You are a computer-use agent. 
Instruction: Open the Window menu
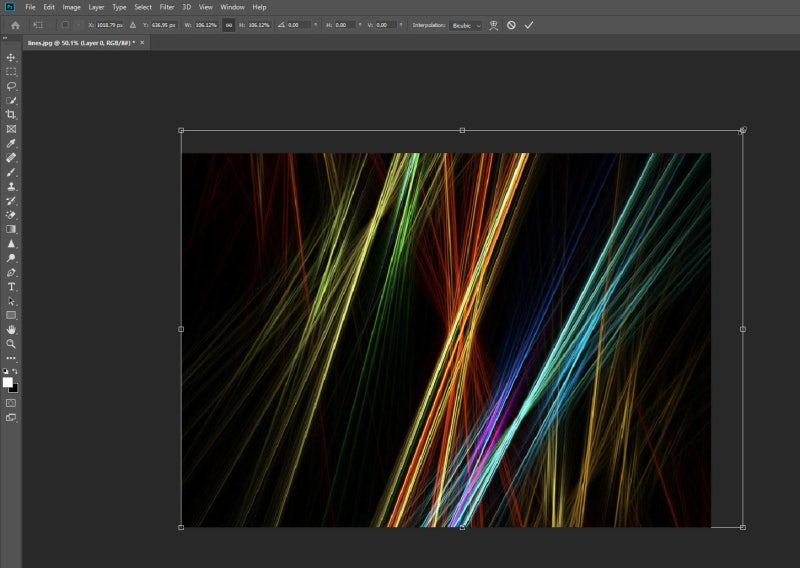pyautogui.click(x=232, y=7)
